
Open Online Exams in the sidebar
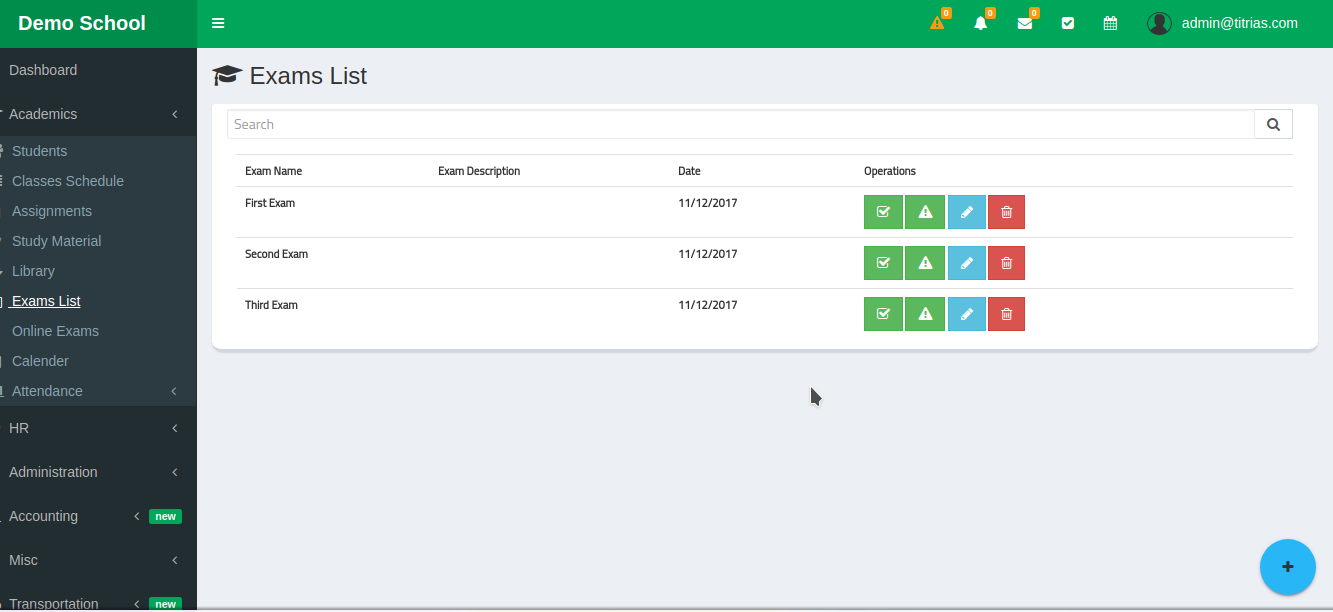pyautogui.click(x=55, y=331)
